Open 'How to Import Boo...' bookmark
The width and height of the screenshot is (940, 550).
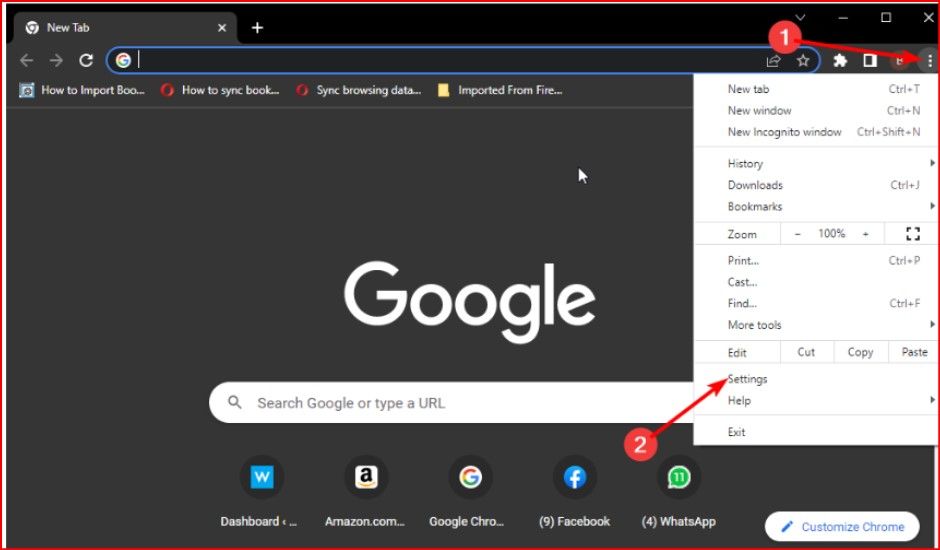point(82,91)
